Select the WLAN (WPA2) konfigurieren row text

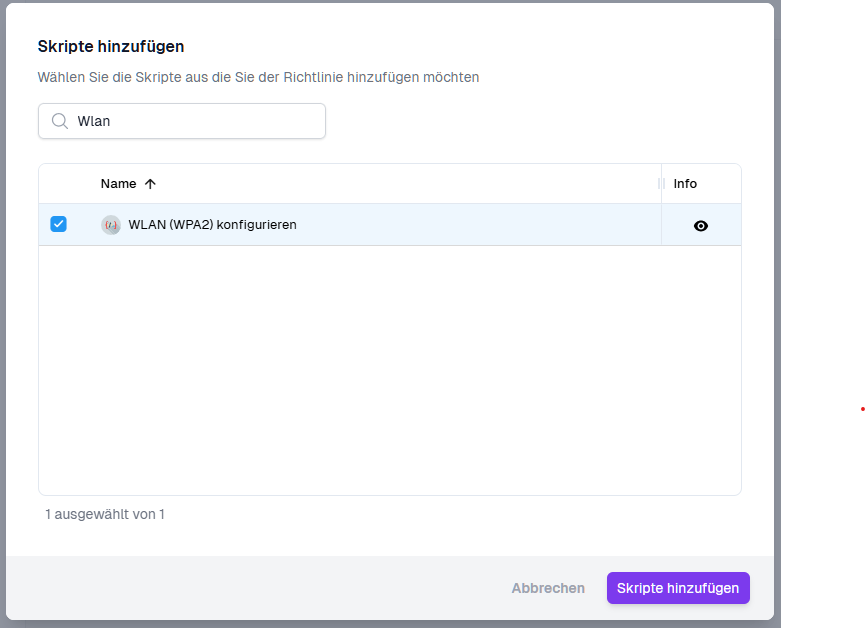[x=212, y=225]
